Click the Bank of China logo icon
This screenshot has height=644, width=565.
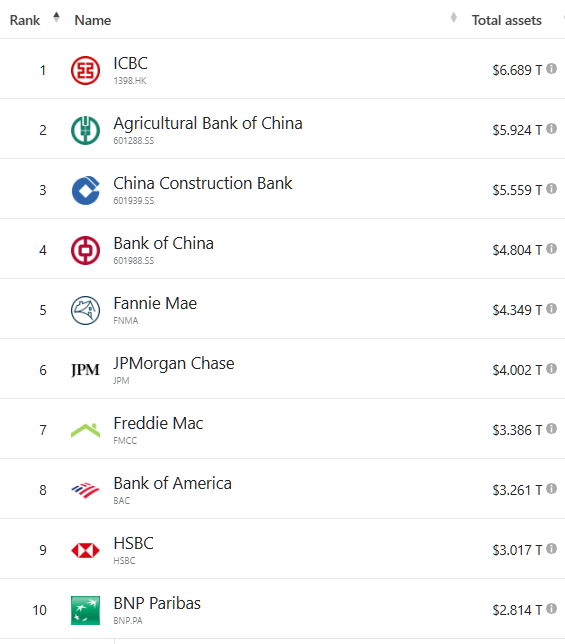[x=85, y=250]
